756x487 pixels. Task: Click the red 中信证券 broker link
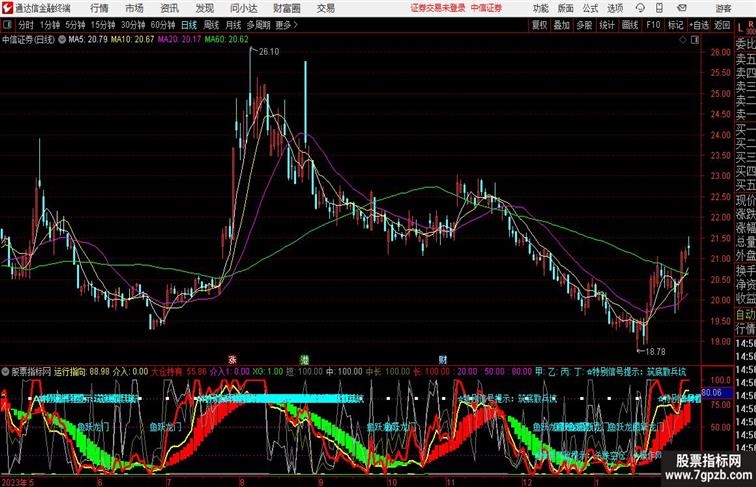click(486, 8)
